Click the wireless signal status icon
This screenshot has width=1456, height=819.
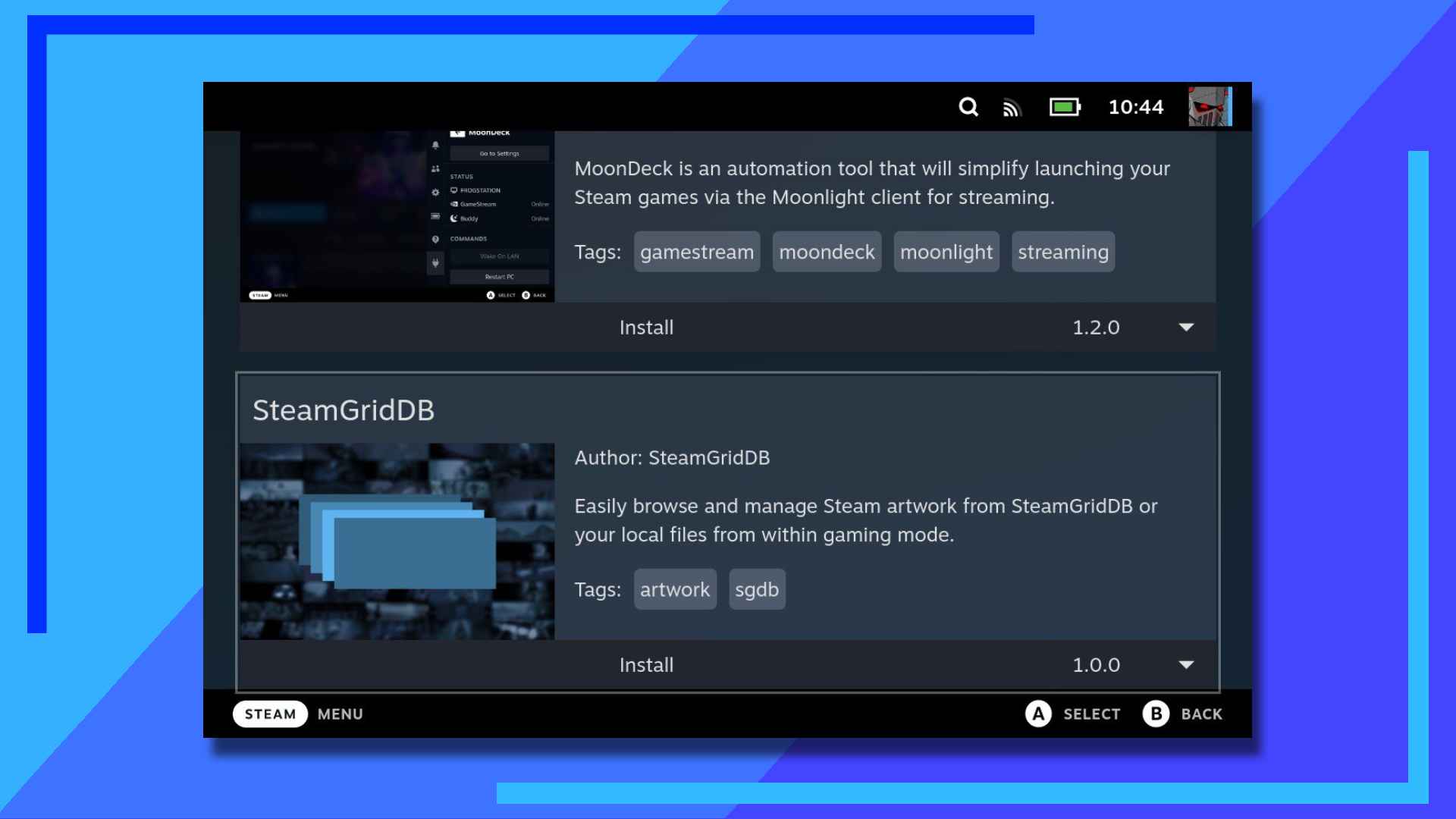coord(1012,108)
